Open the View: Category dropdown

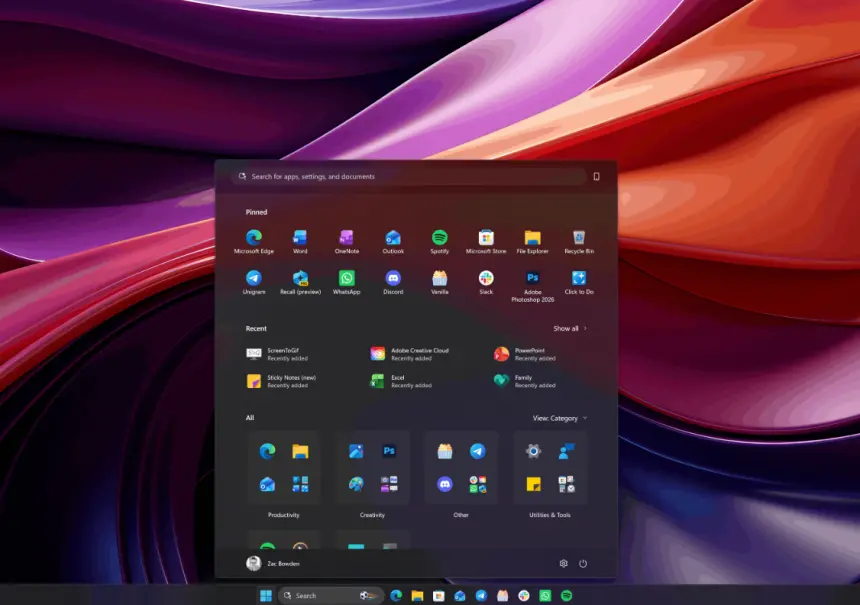(x=560, y=418)
